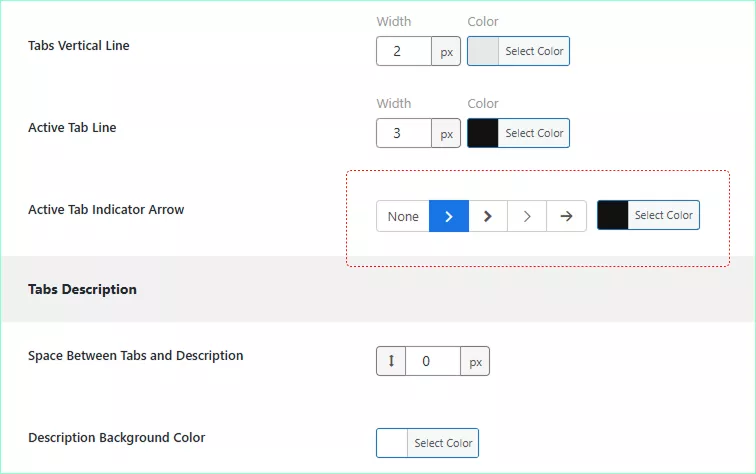Focus the Space Between Tabs and Description value
Viewport: 756px width, 474px height.
pos(432,361)
